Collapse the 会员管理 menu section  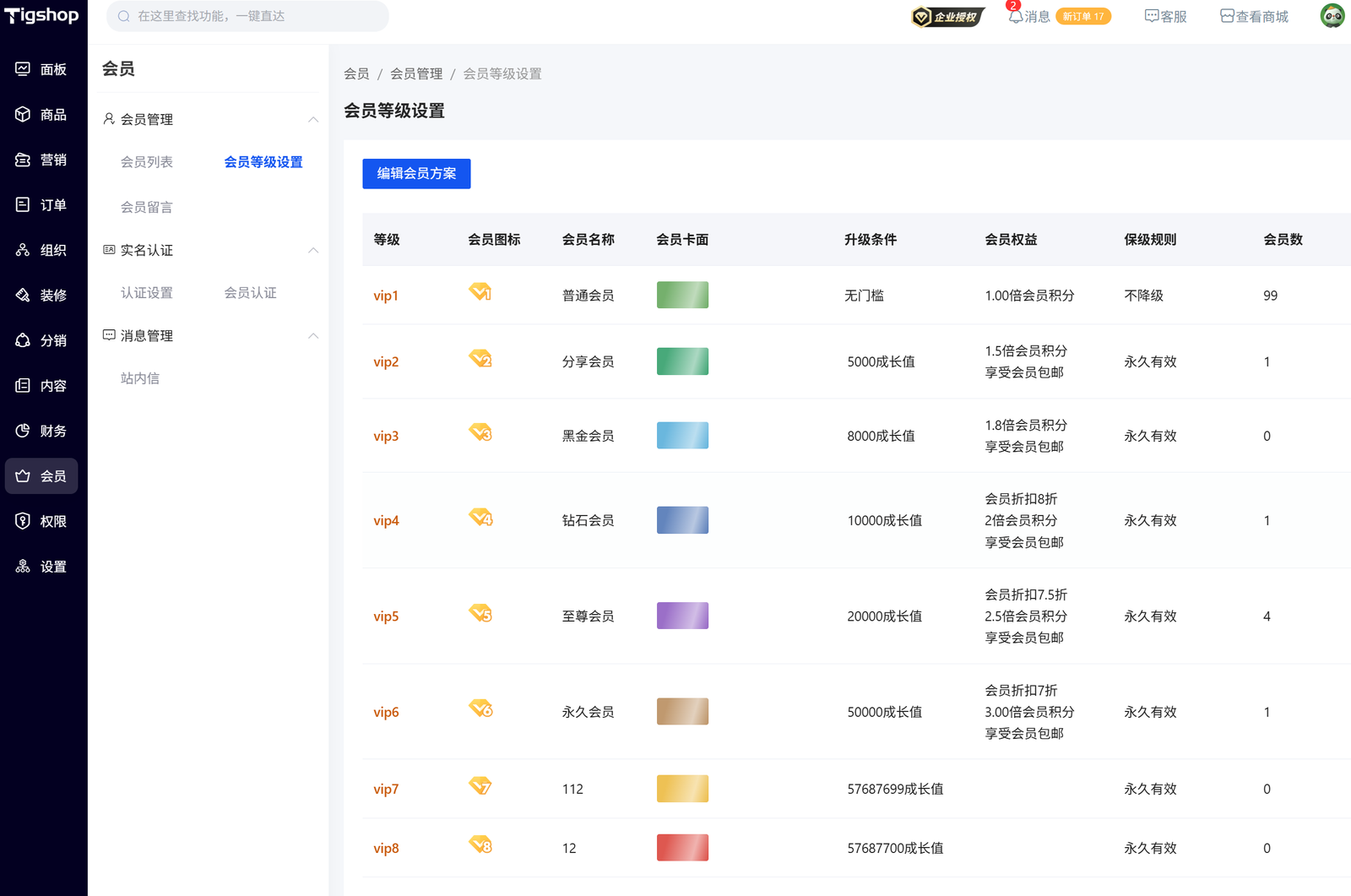click(x=313, y=119)
